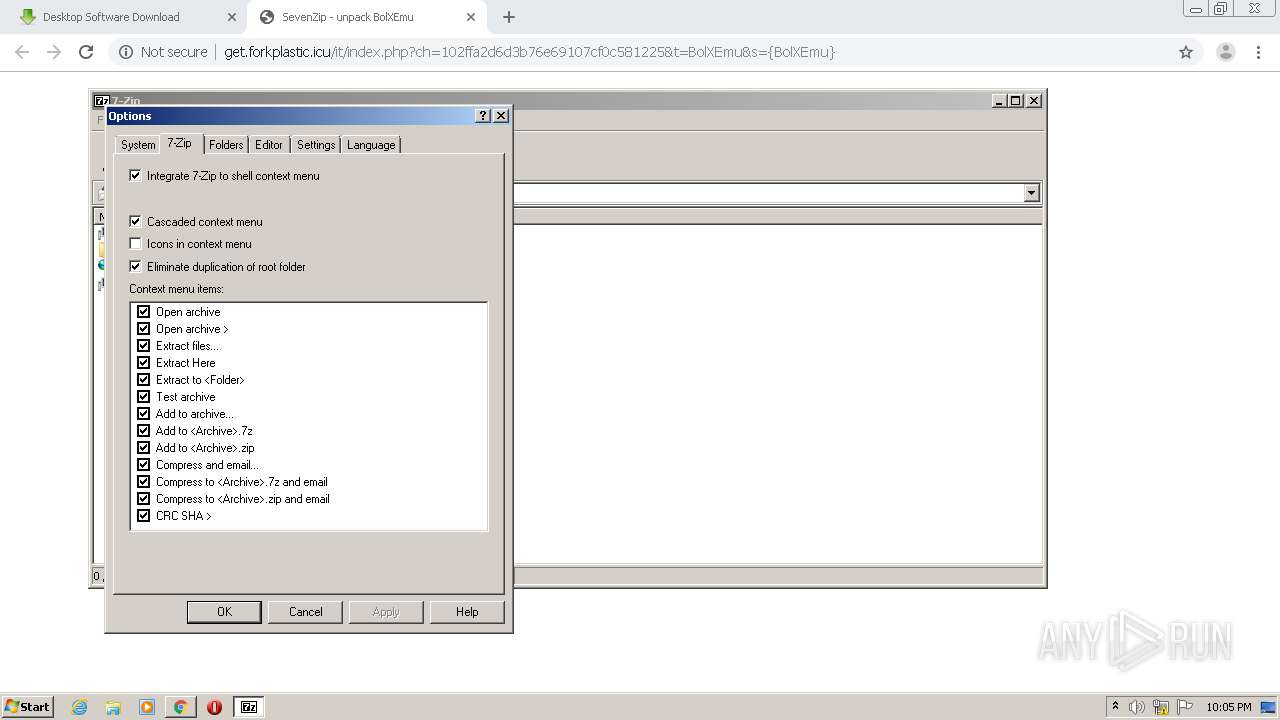Click the Help button
1280x720 pixels.
point(467,612)
